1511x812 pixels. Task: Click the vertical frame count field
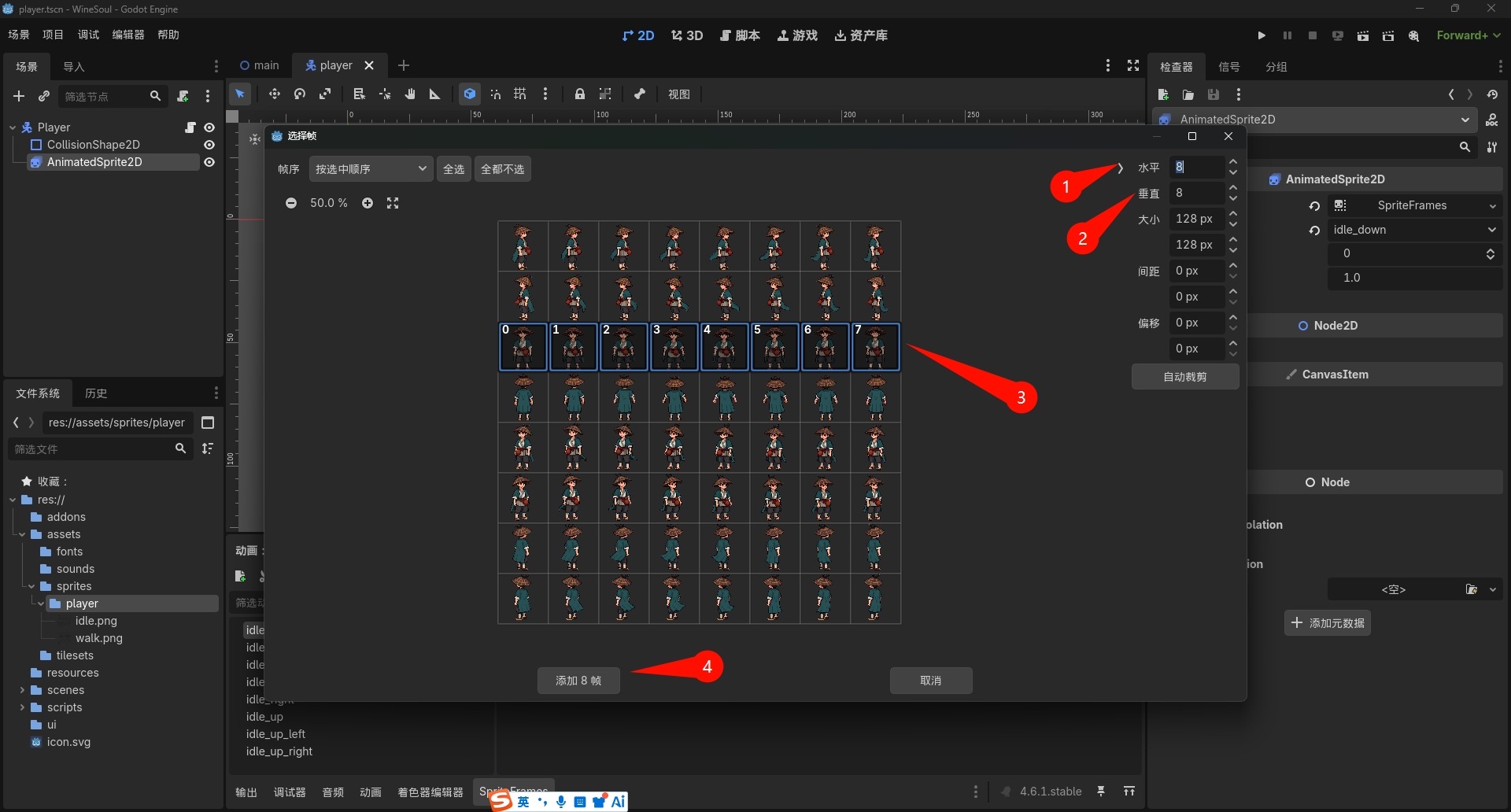[1197, 193]
